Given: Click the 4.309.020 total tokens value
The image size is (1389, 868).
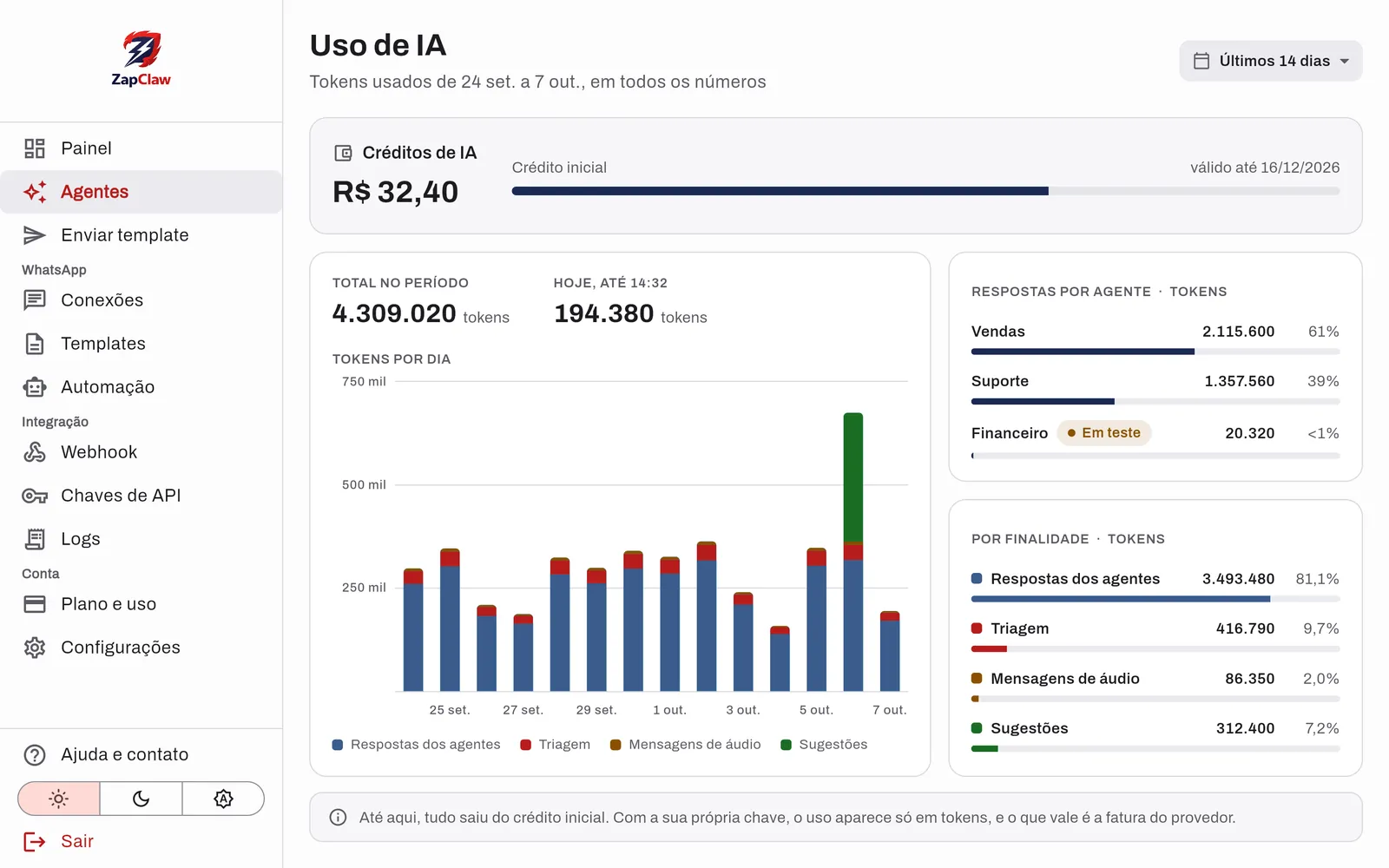Looking at the screenshot, I should point(394,313).
